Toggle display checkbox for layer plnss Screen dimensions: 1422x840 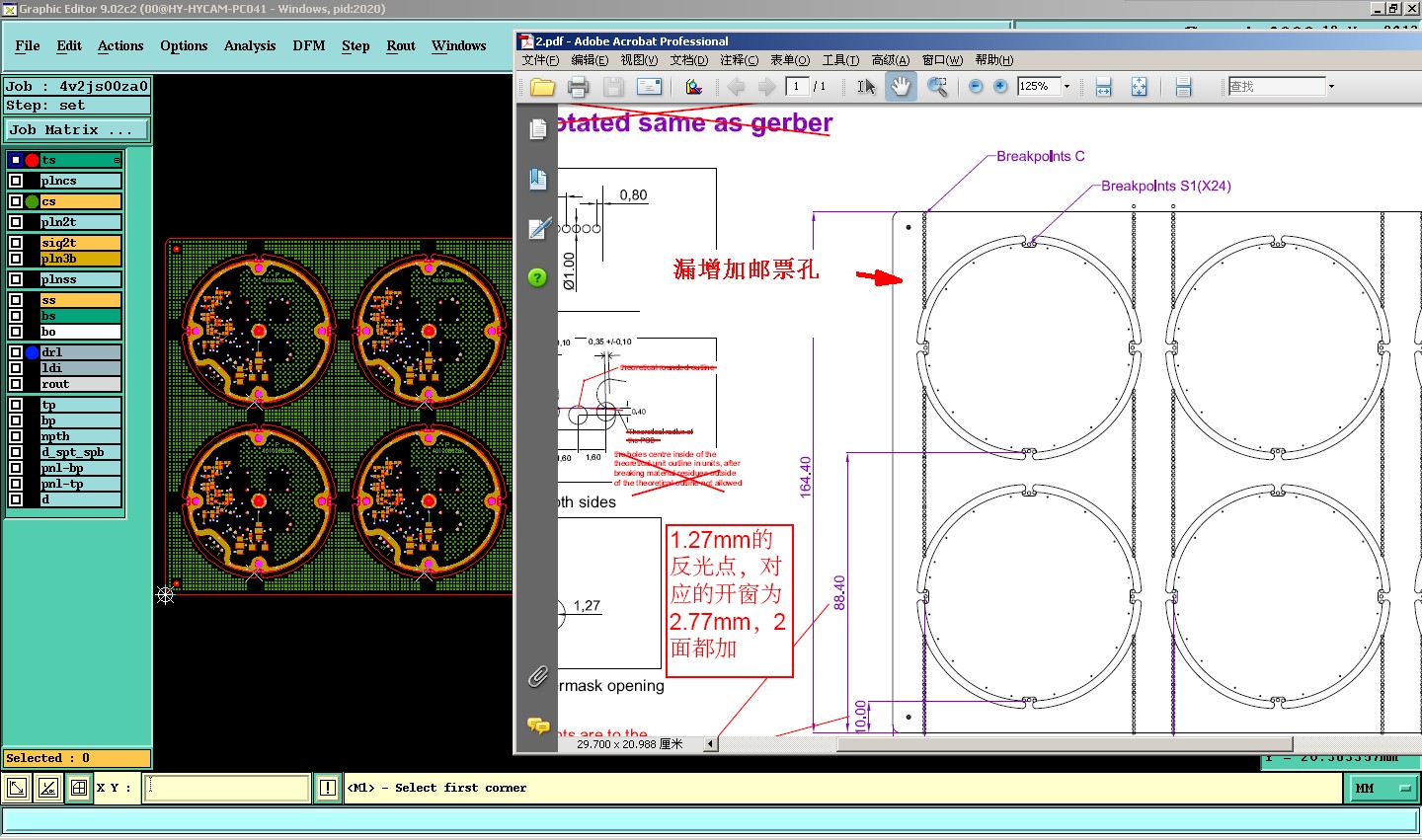[x=16, y=279]
